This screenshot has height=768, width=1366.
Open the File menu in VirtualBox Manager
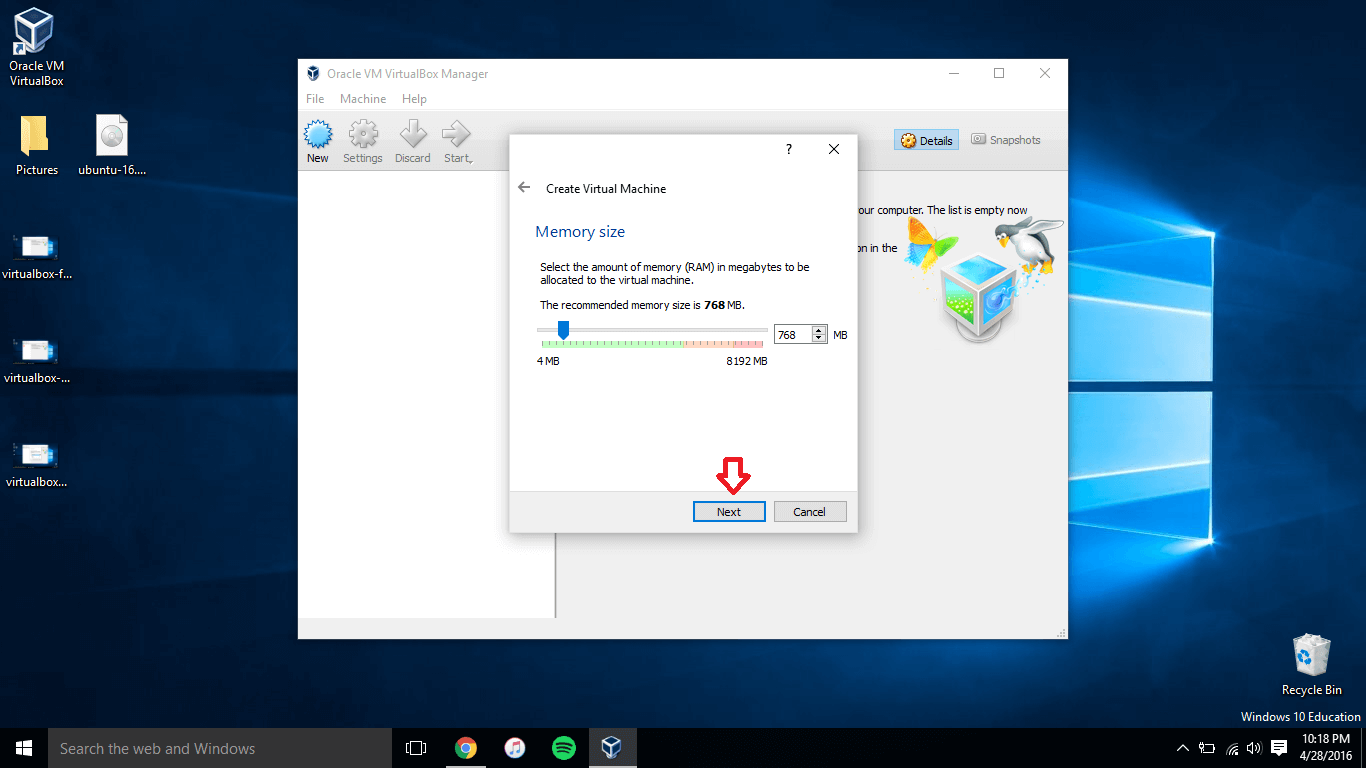click(315, 99)
